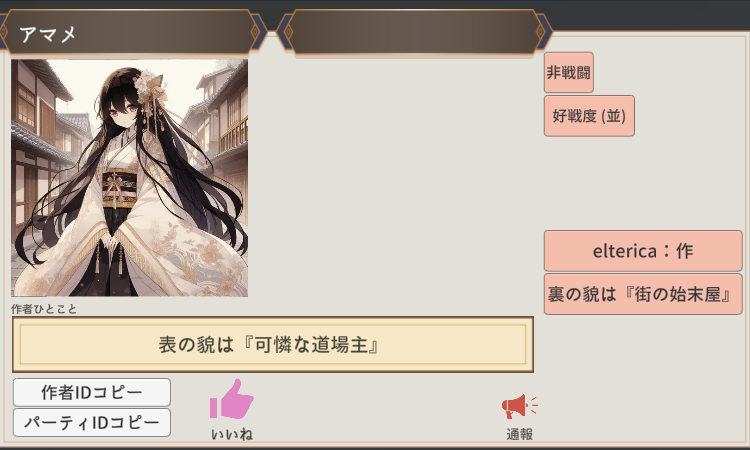Click the pink thumbs-up like icon
The height and width of the screenshot is (450, 750).
pyautogui.click(x=232, y=399)
